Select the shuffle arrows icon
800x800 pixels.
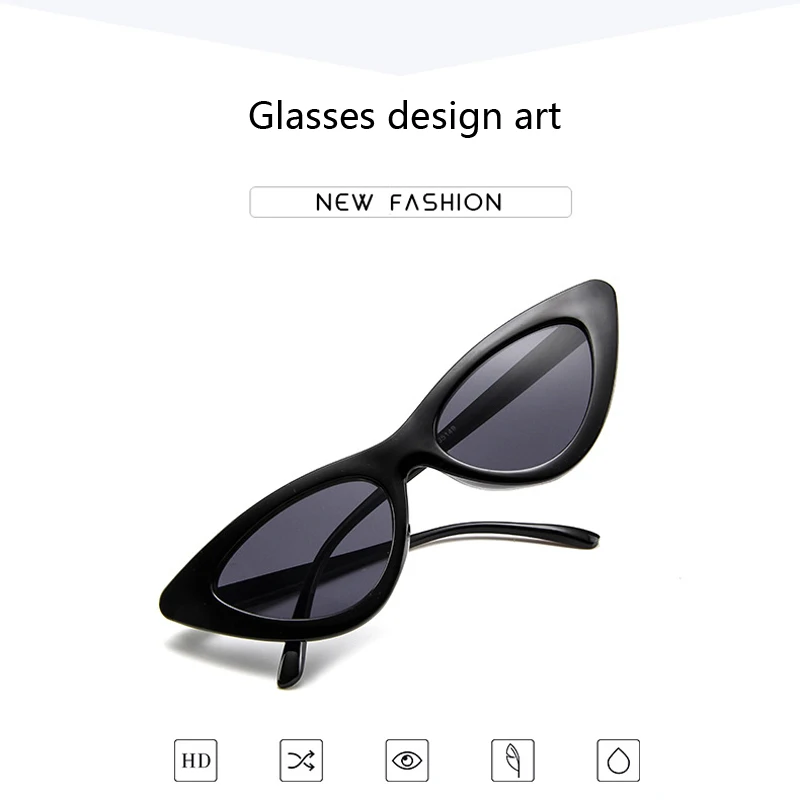[301, 760]
